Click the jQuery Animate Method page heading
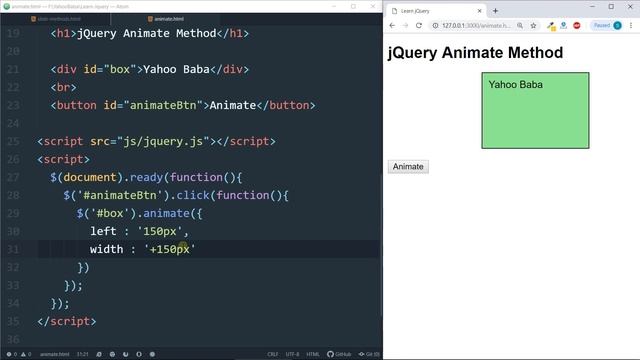 point(475,53)
